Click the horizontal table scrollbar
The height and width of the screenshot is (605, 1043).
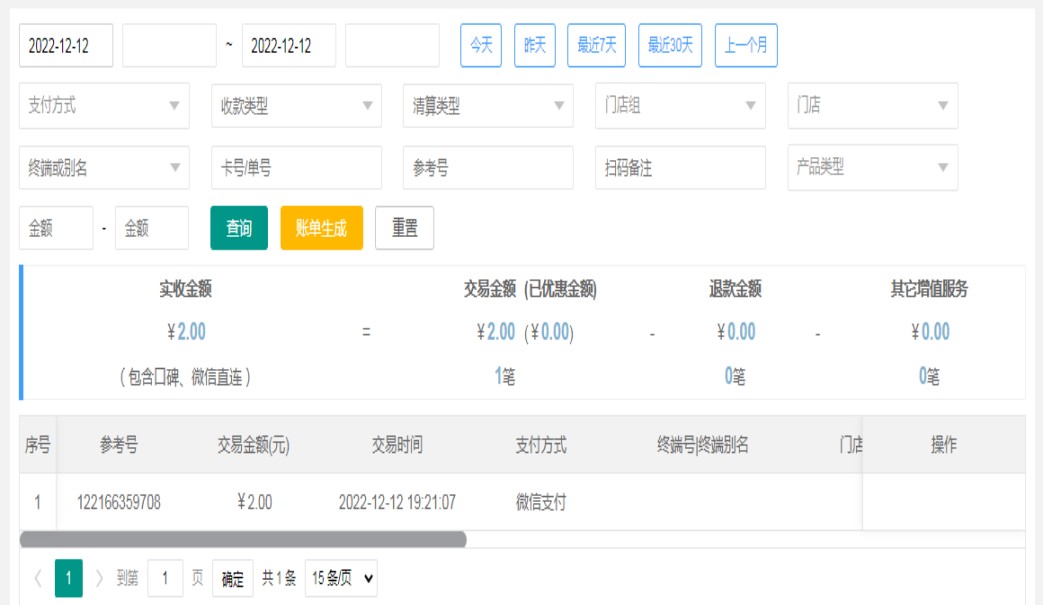tap(243, 539)
